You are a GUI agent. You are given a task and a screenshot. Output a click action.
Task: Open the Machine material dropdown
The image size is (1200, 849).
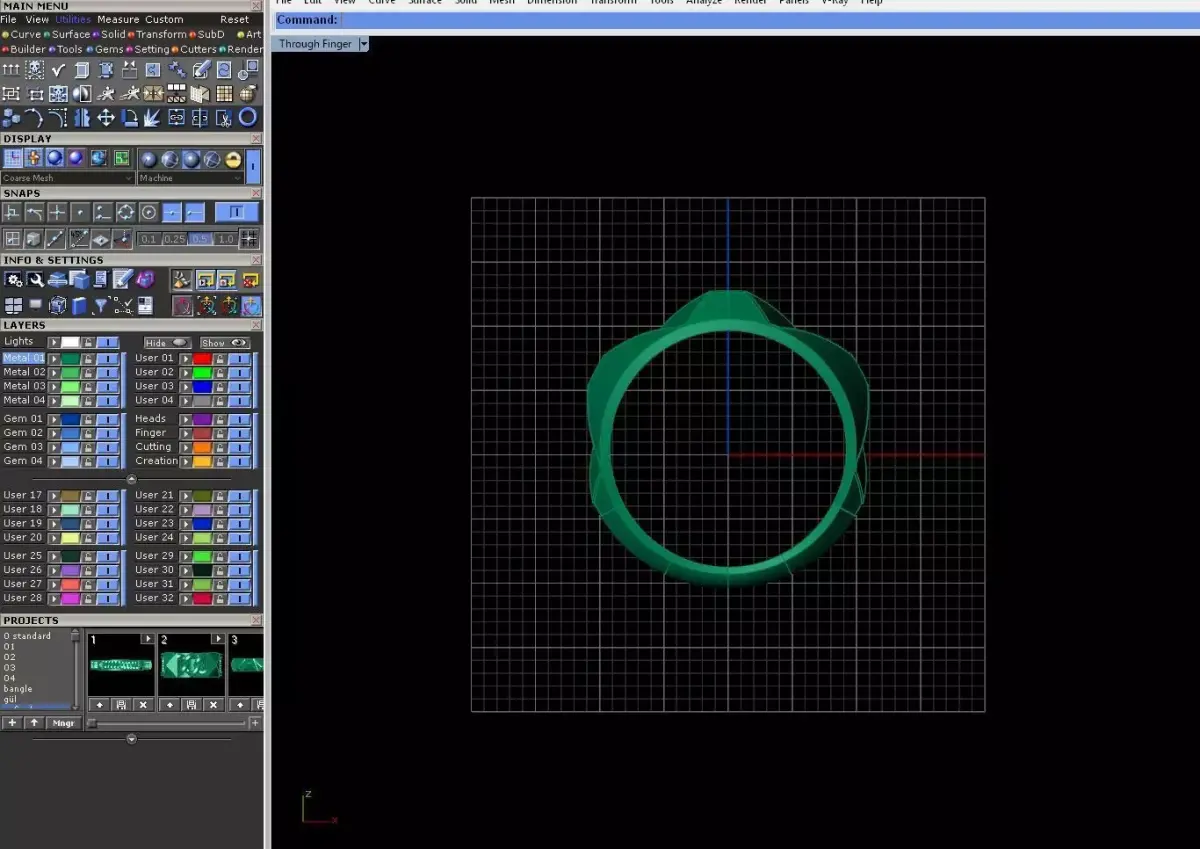(x=190, y=178)
